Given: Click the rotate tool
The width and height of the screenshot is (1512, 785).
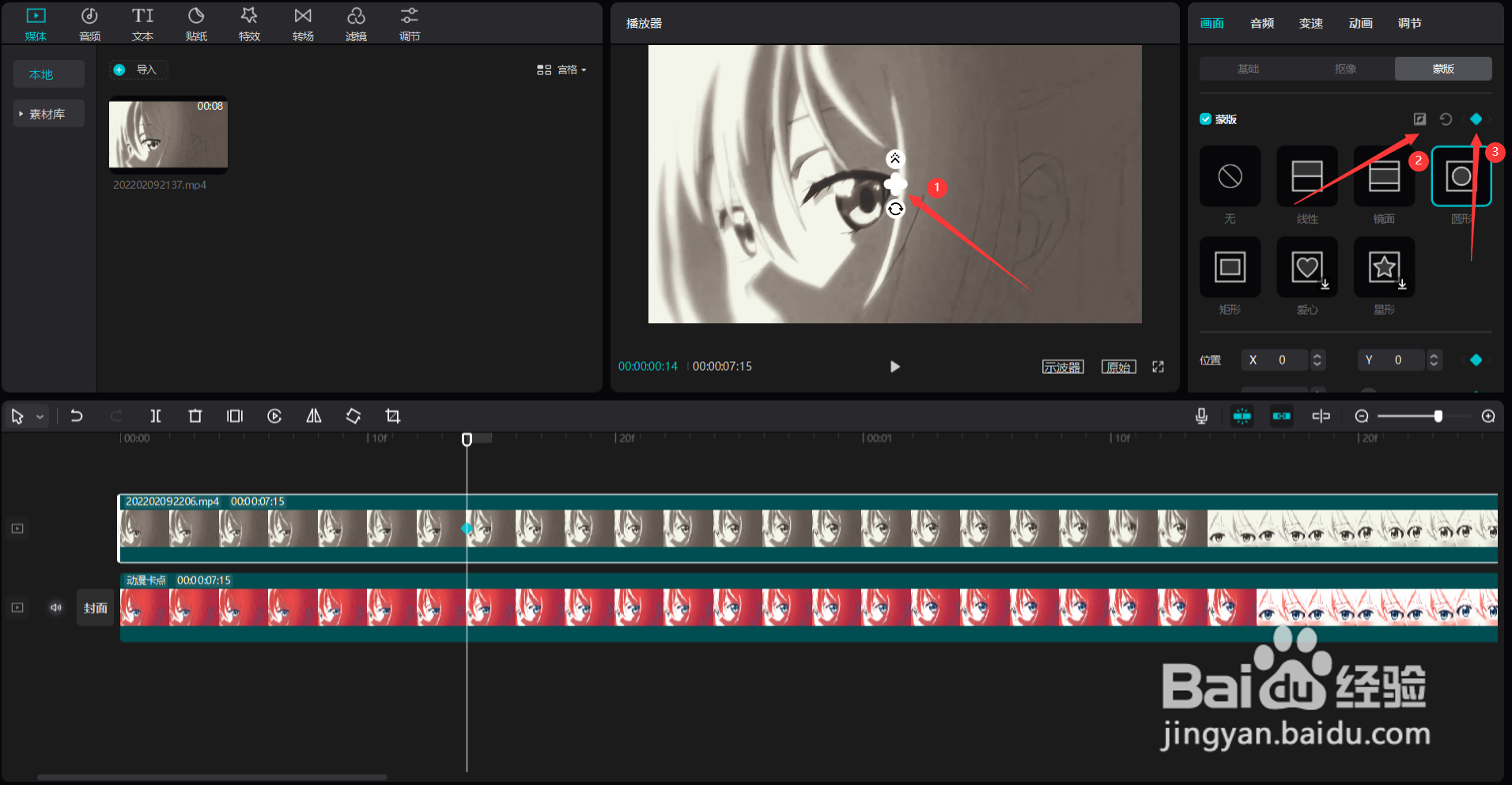Looking at the screenshot, I should [x=353, y=416].
